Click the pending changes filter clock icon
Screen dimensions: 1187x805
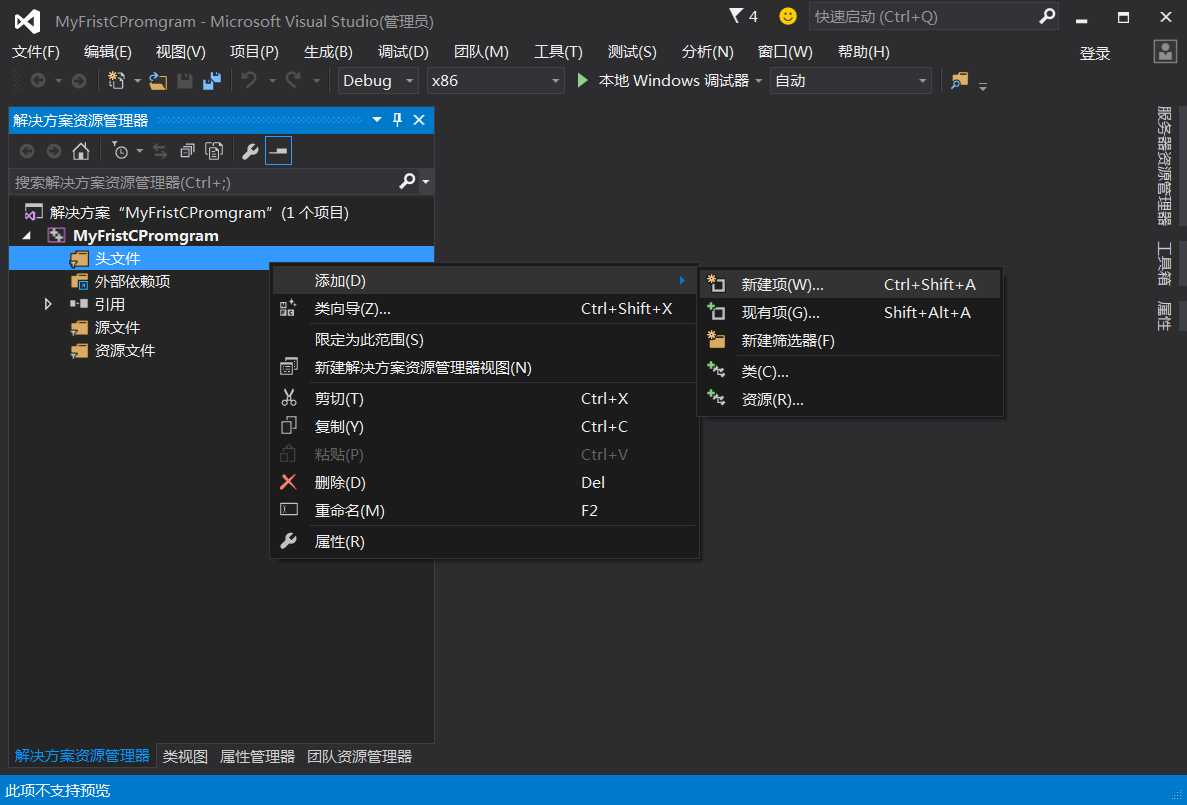(x=120, y=151)
